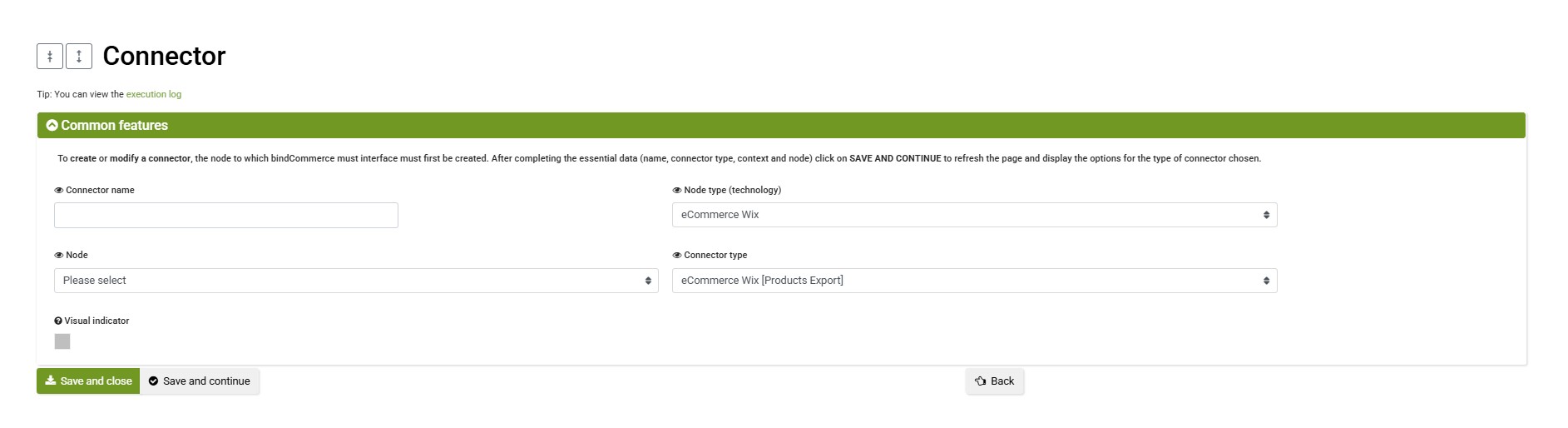The height and width of the screenshot is (428, 1568).
Task: Open the execution log link
Action: coord(154,94)
